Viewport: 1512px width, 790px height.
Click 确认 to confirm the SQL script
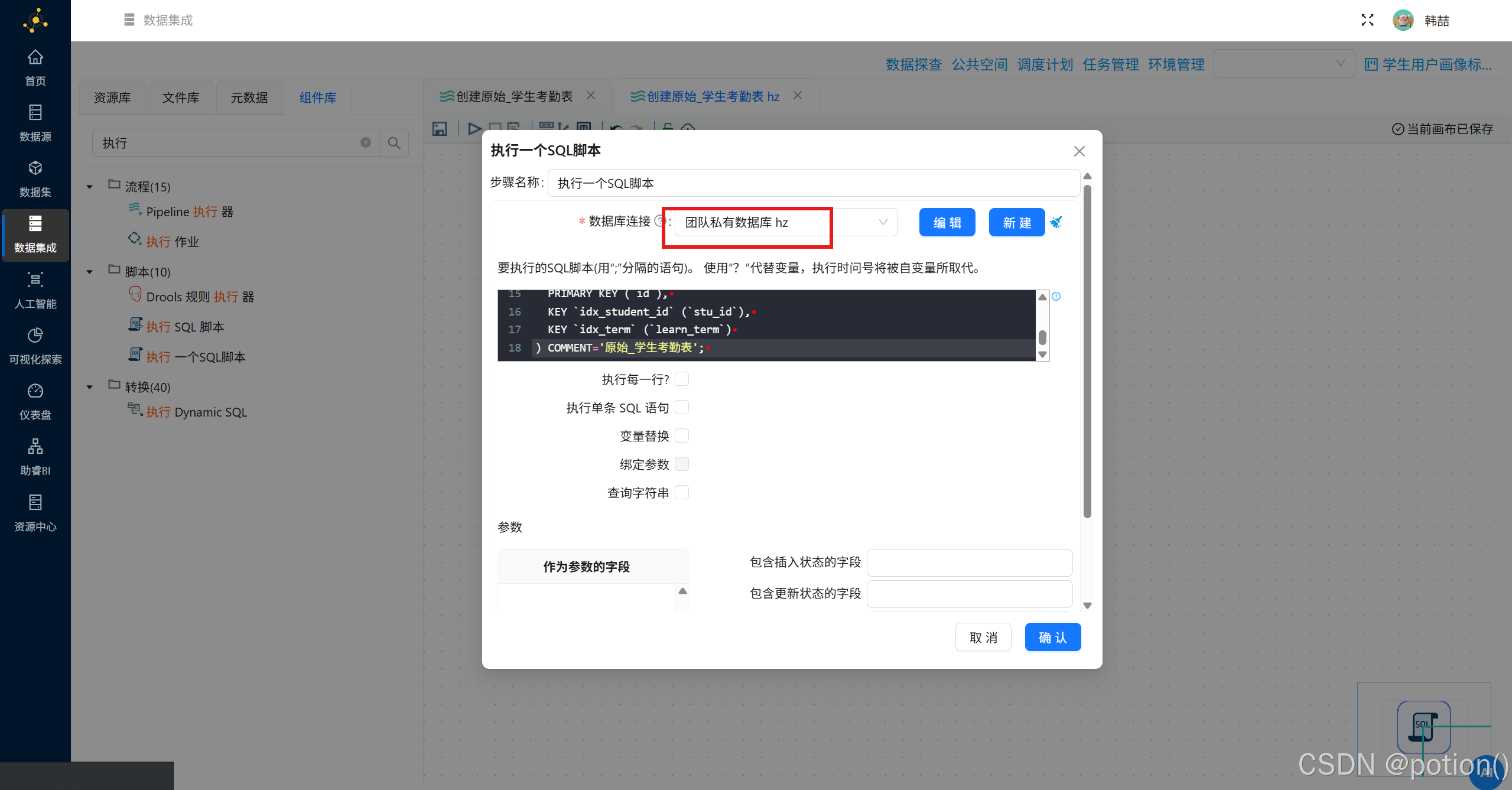coord(1053,637)
